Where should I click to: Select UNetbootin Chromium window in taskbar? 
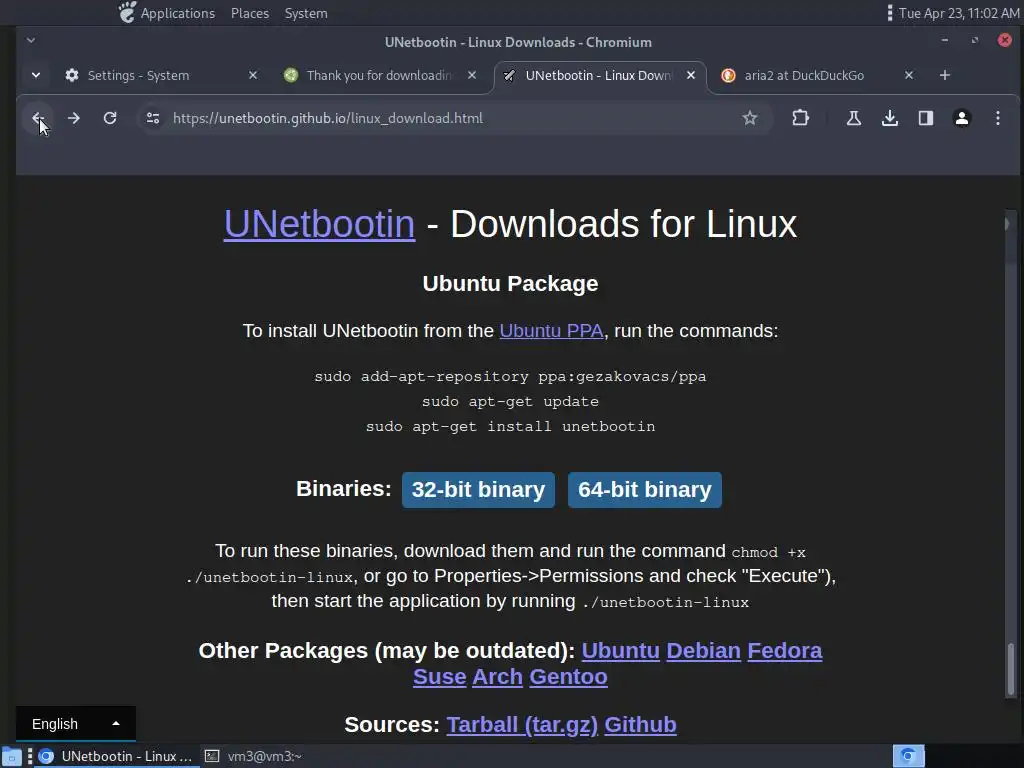pyautogui.click(x=116, y=756)
